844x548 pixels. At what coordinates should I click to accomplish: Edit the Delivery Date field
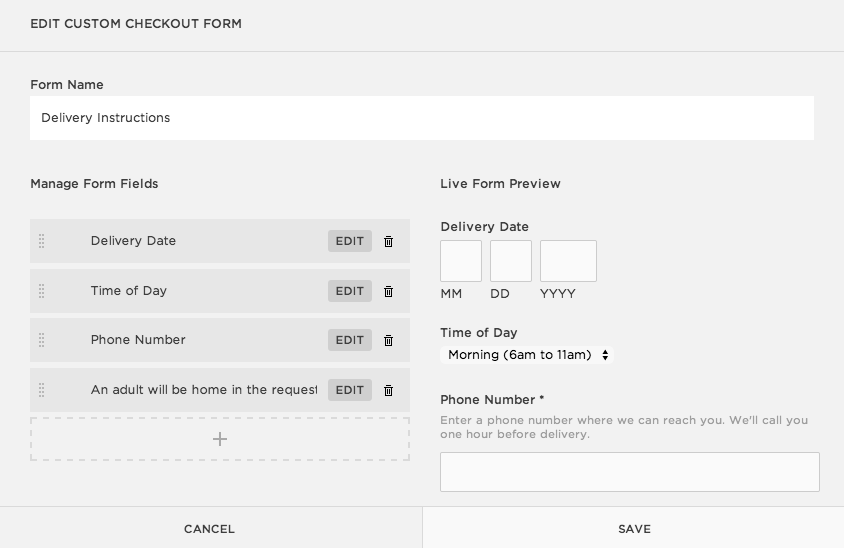(349, 241)
